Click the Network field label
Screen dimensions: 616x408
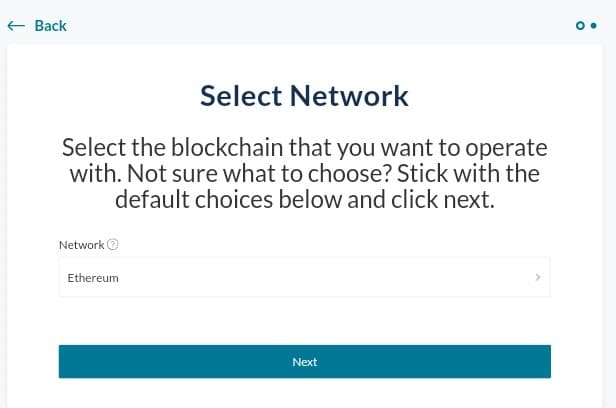click(82, 245)
